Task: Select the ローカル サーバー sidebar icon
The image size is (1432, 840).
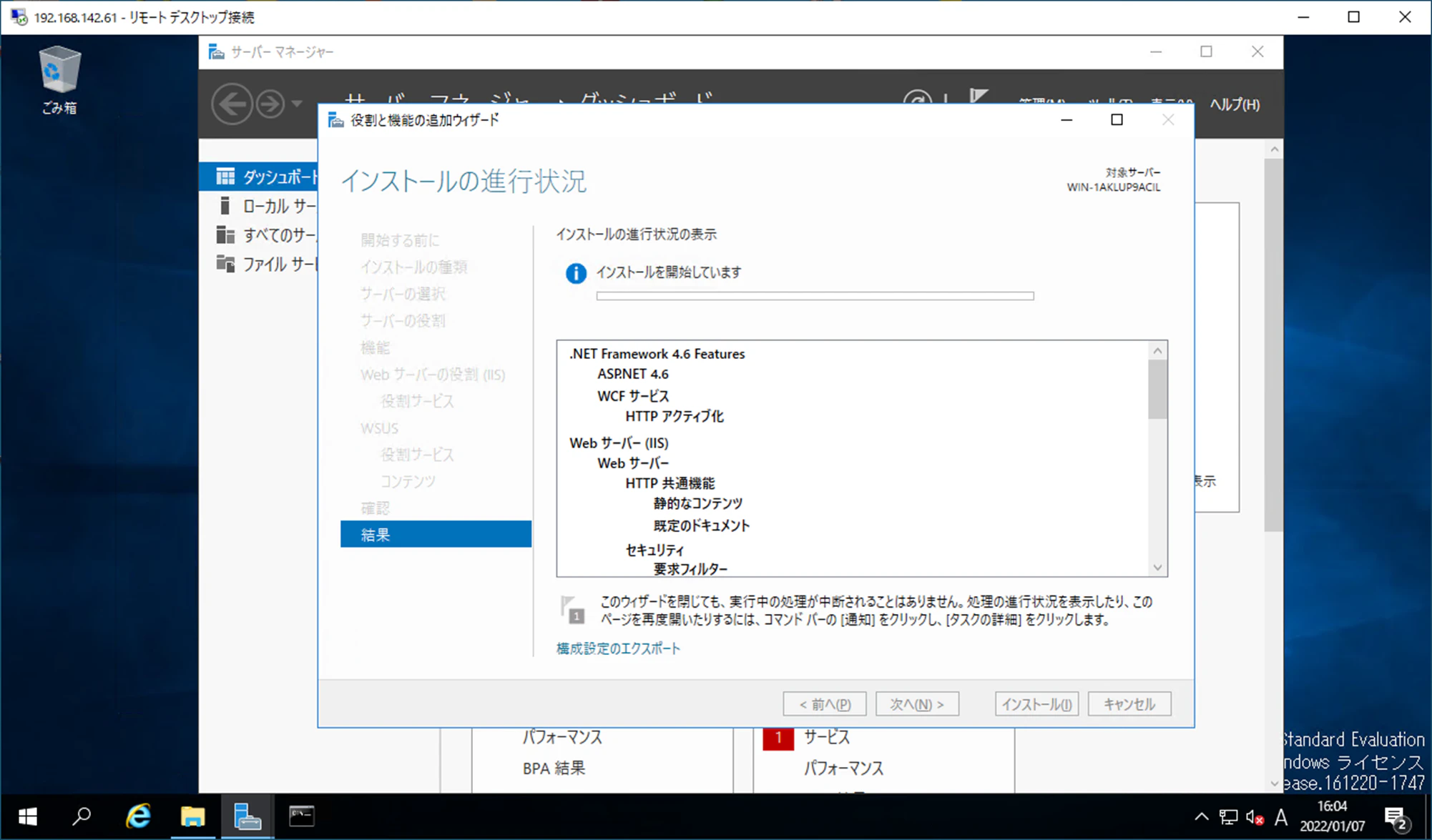Action: click(x=225, y=206)
